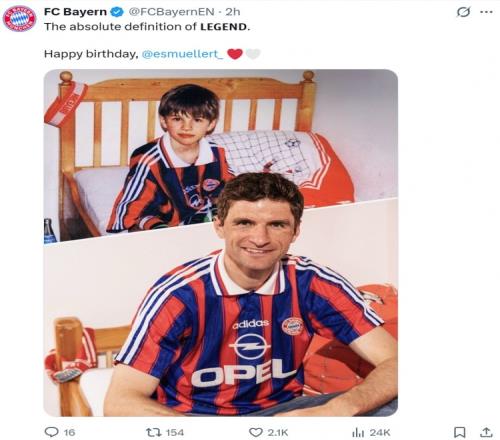Like the post with the heart icon
Image resolution: width=500 pixels, height=440 pixels.
[x=256, y=432]
